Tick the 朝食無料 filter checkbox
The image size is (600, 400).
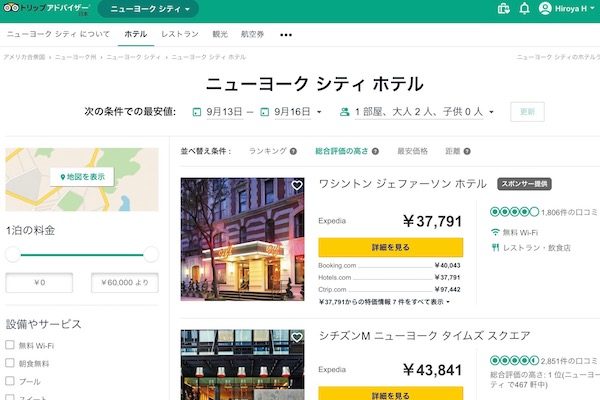click(10, 363)
